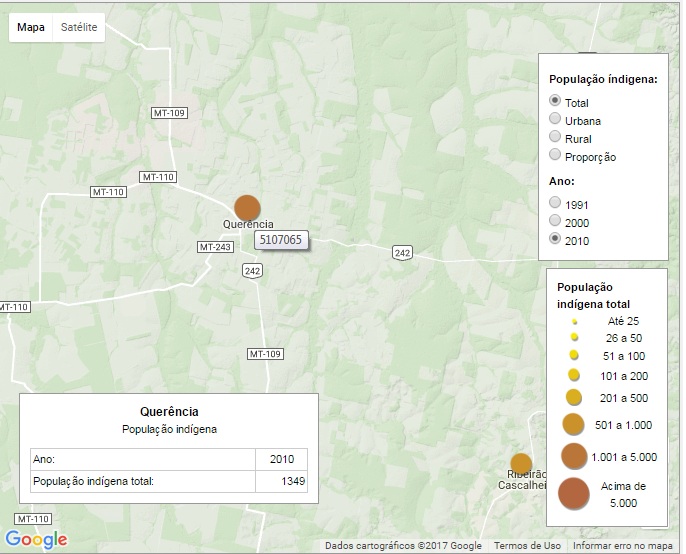Select the Urbana radio button
This screenshot has height=554, width=686.
[x=555, y=120]
